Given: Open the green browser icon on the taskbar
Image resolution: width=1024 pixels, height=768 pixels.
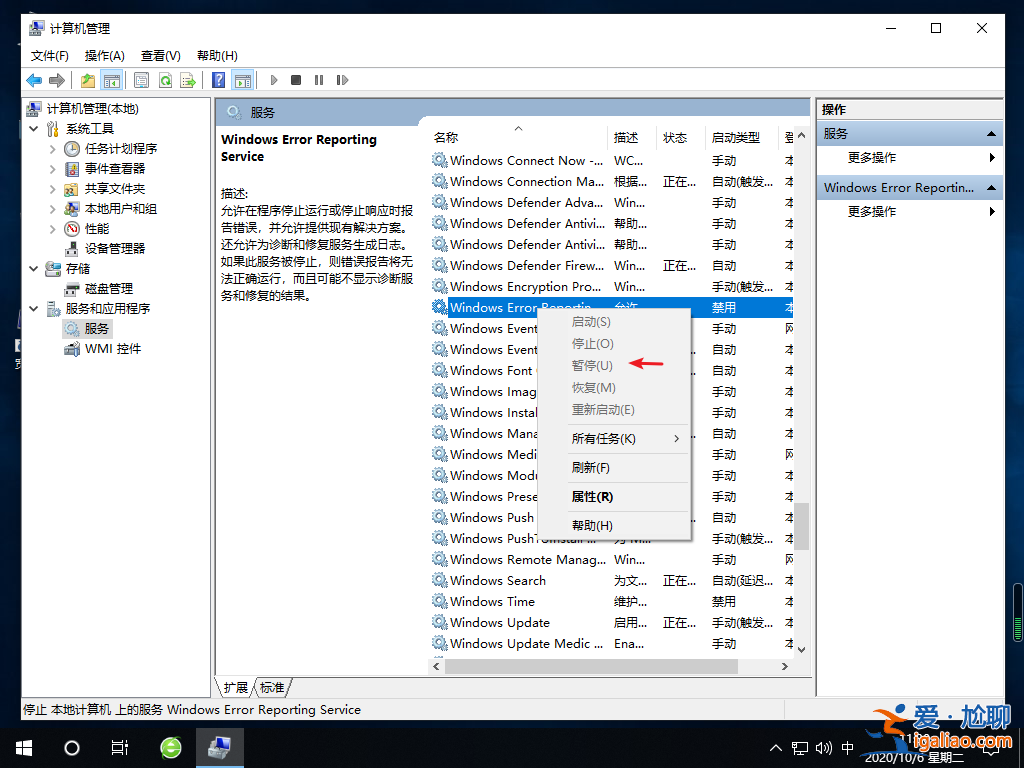Looking at the screenshot, I should point(169,747).
